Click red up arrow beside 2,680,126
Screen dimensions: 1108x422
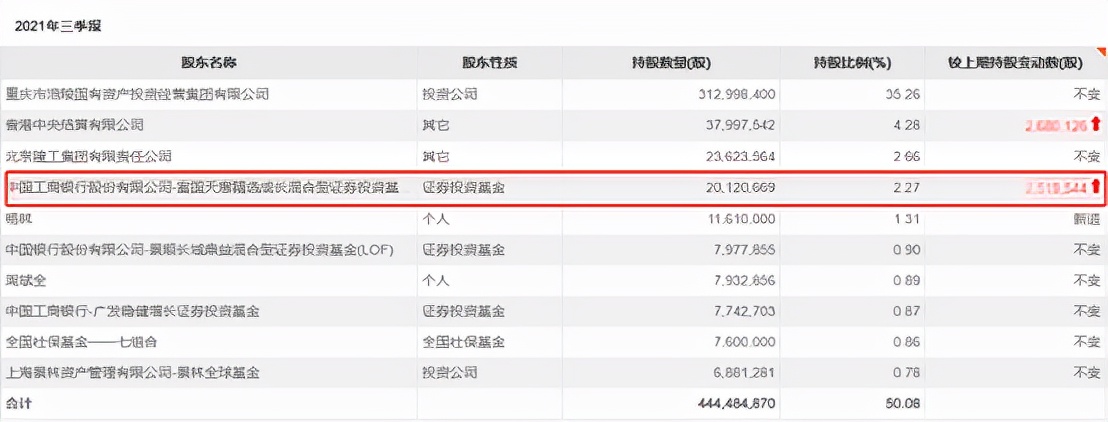[1096, 125]
